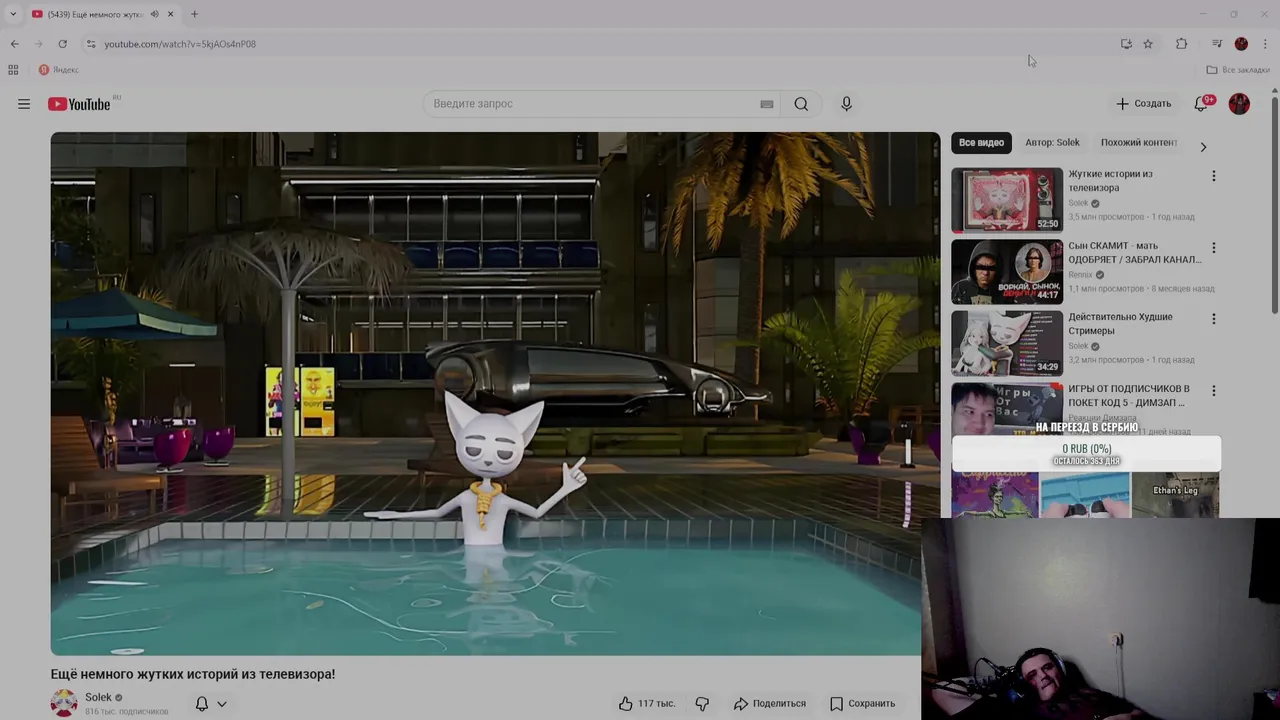Open media controls icon in Chrome toolbar
Image resolution: width=1280 pixels, height=720 pixels.
(x=1217, y=44)
